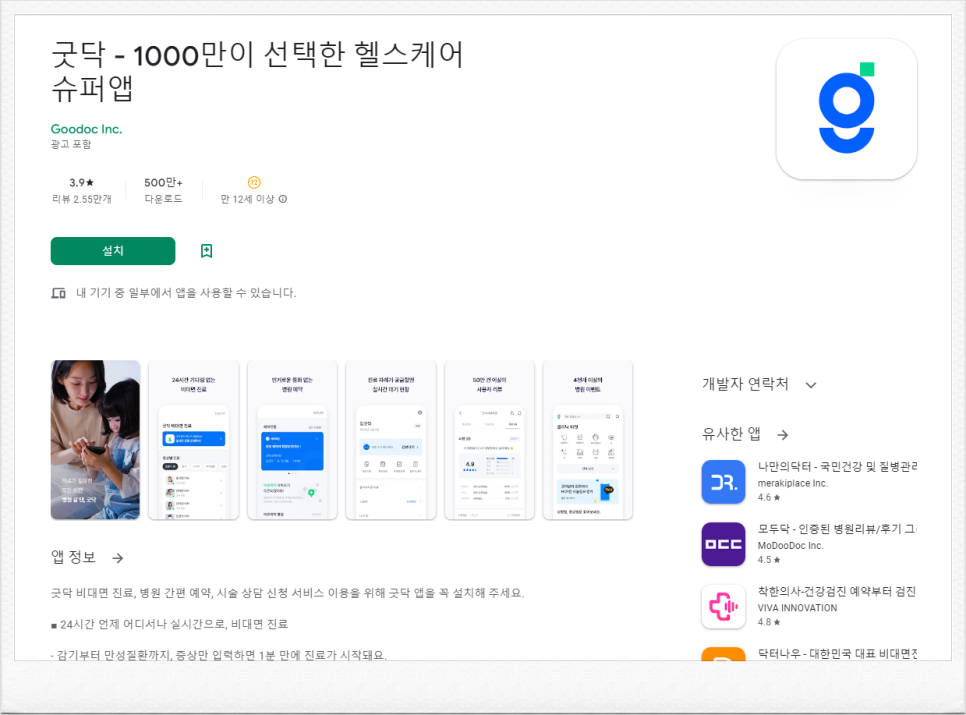Screen dimensions: 966x715
Task: Click the info icon beside 만 12세 이상
Action: [x=283, y=199]
